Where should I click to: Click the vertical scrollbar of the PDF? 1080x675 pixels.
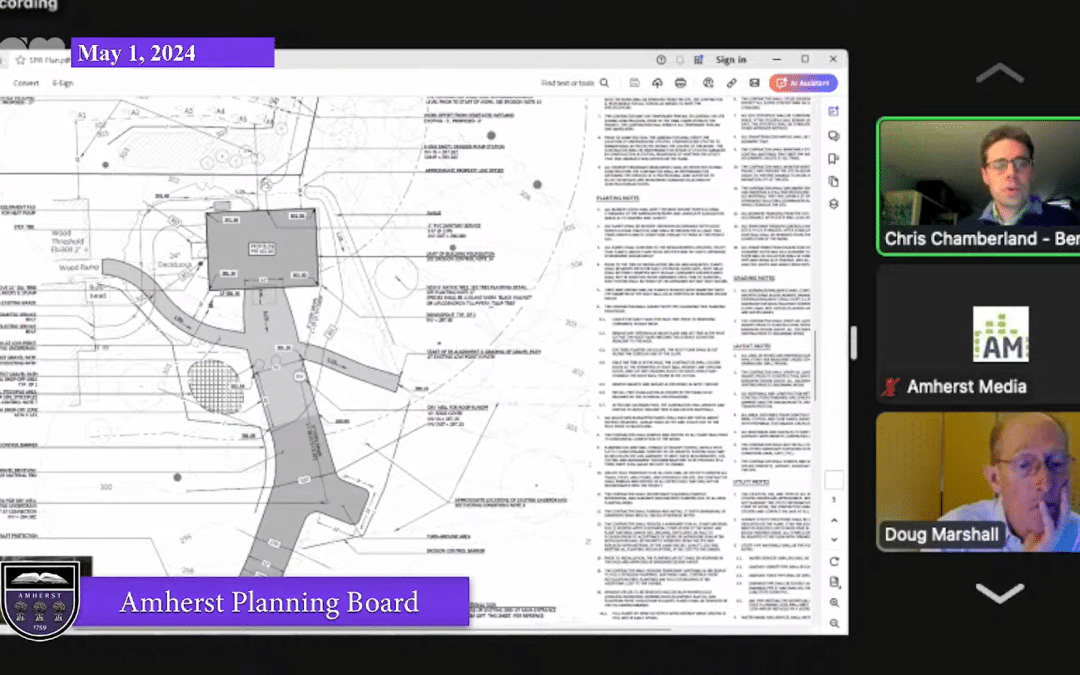click(x=814, y=365)
